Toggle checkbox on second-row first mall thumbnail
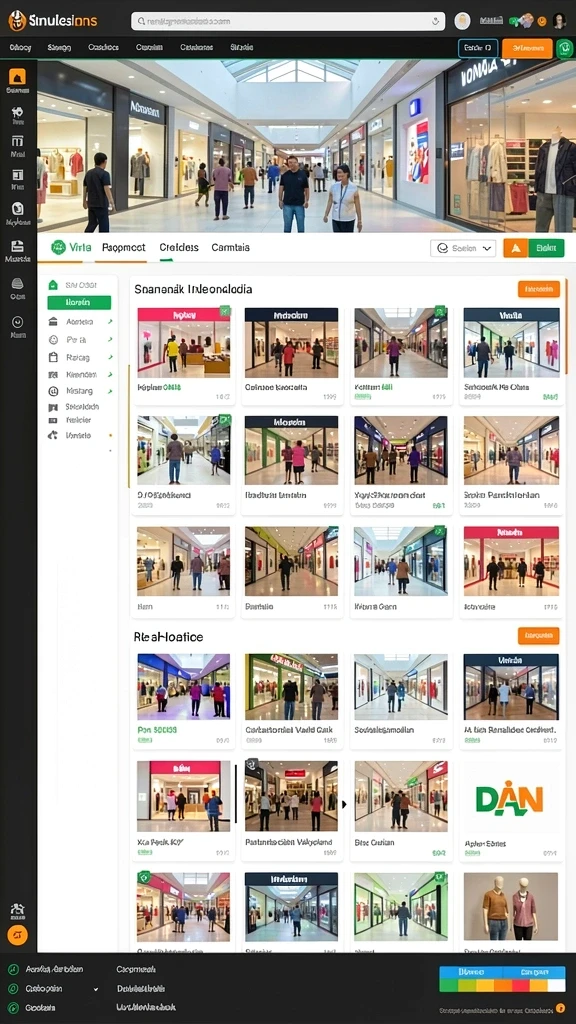 pyautogui.click(x=225, y=419)
